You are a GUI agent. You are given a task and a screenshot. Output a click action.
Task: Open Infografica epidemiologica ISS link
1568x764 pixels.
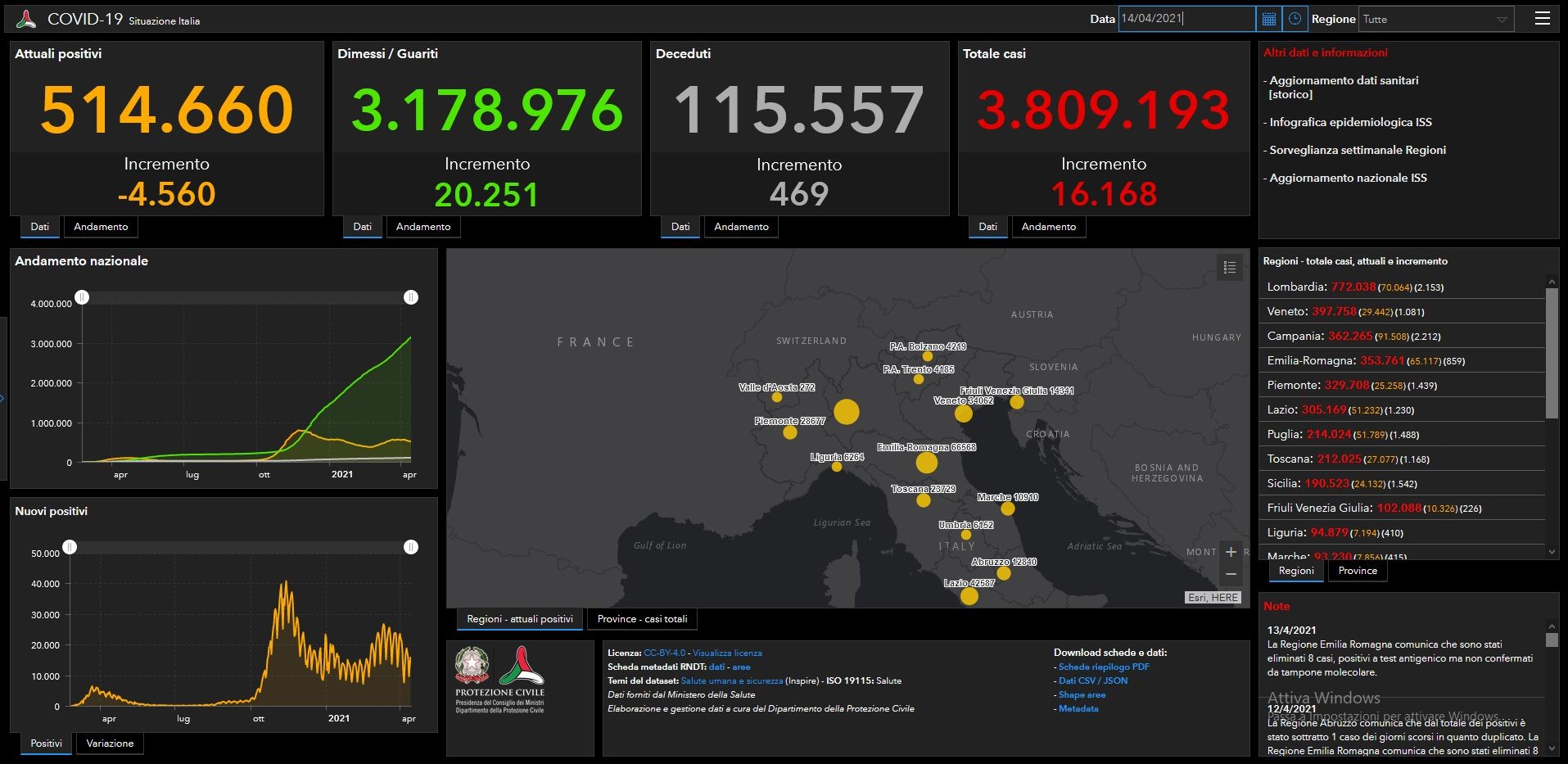[1350, 122]
